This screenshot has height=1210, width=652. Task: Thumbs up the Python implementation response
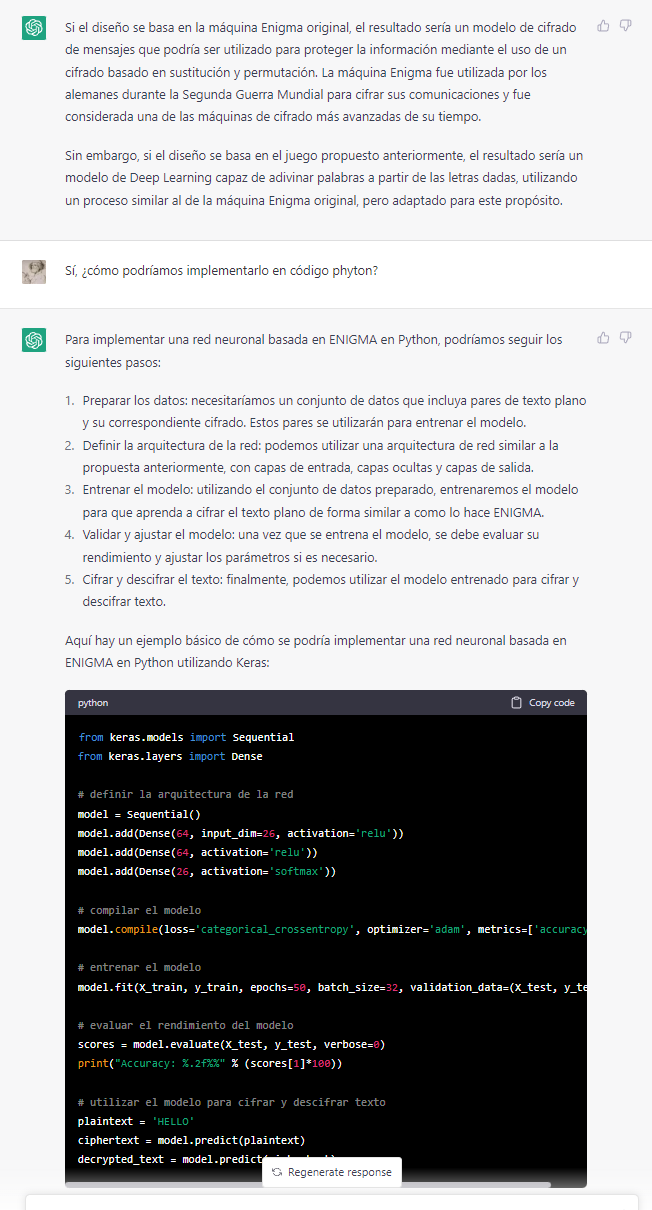click(603, 338)
